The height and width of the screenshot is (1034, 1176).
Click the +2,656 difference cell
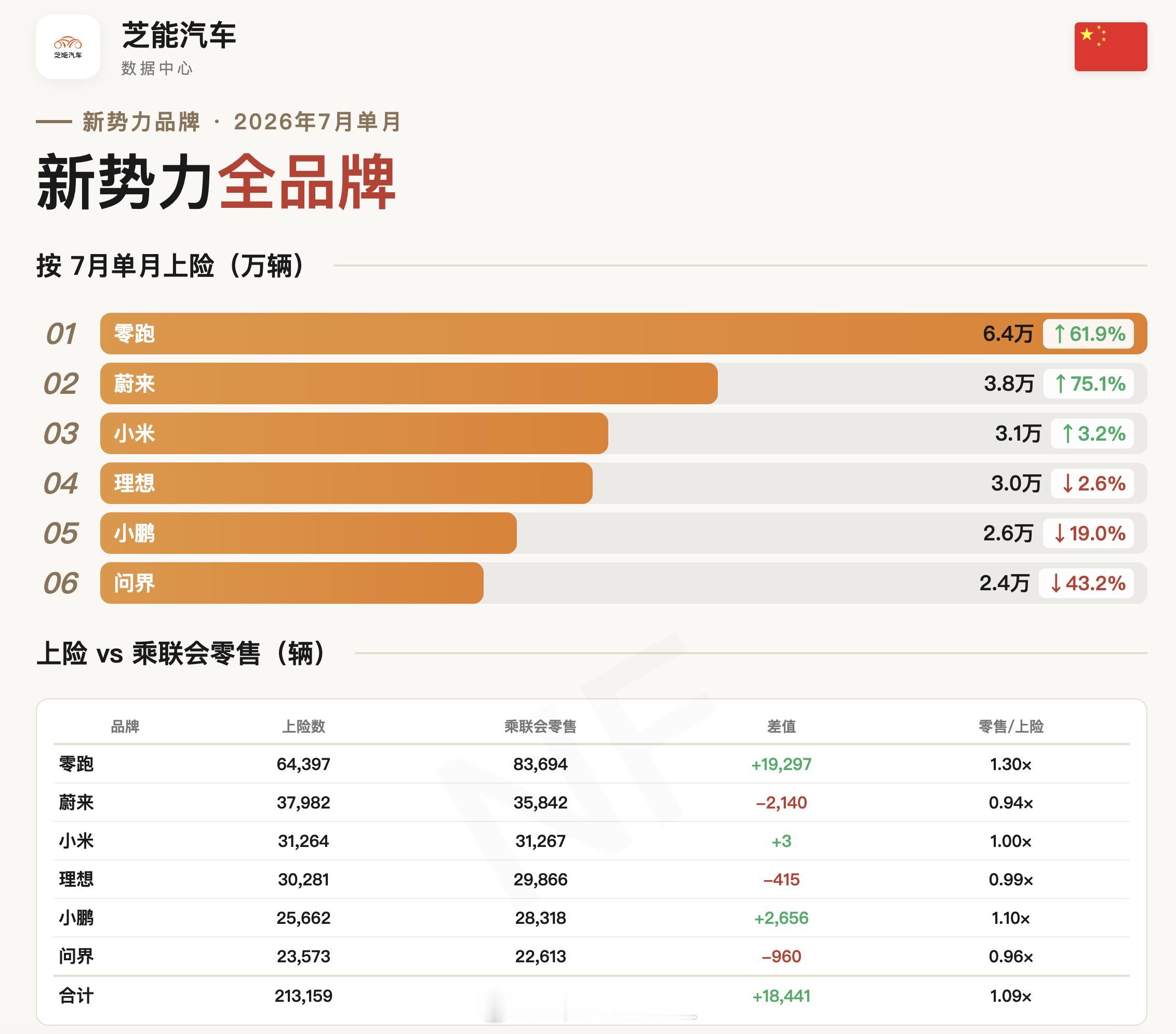(781, 918)
